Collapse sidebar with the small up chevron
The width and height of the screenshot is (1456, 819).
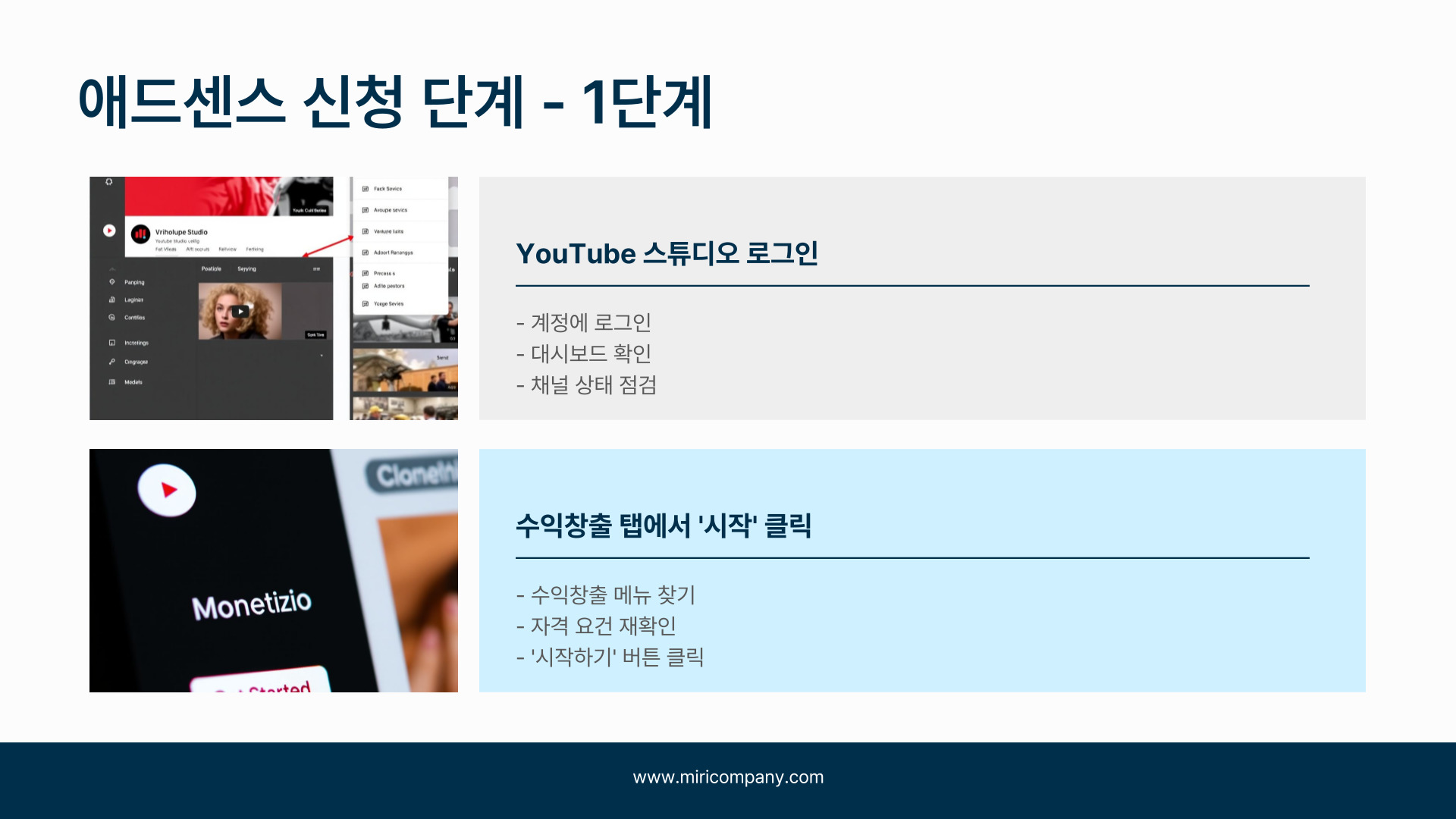tap(112, 269)
